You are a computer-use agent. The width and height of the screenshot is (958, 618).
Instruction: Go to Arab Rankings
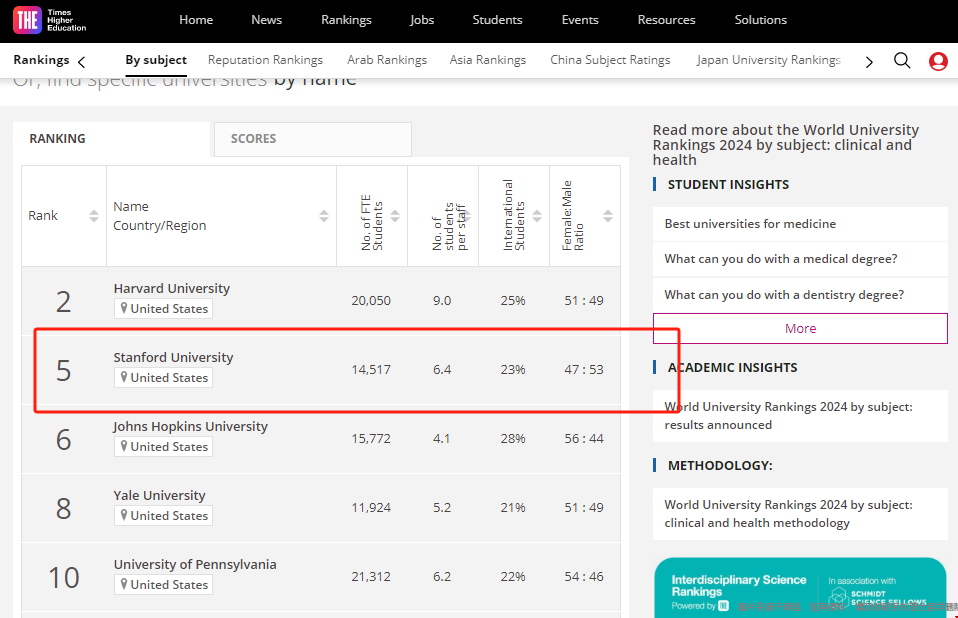pyautogui.click(x=387, y=60)
